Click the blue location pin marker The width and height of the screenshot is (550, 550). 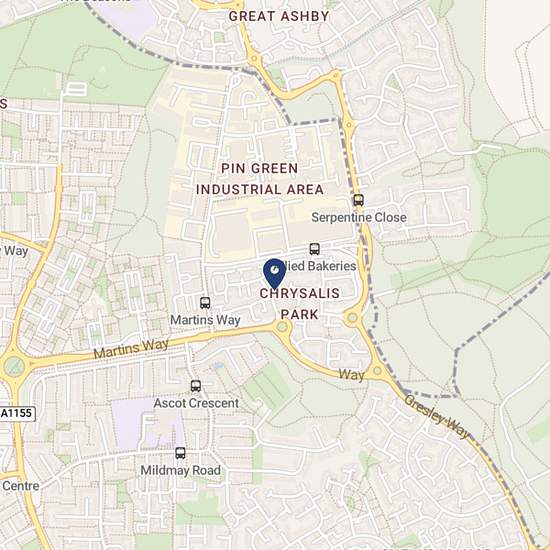tap(274, 274)
